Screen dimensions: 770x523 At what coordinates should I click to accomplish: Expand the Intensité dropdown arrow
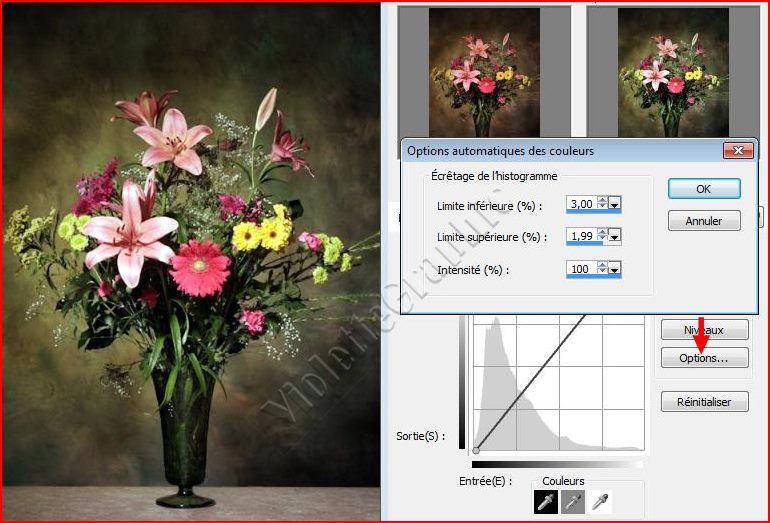(615, 270)
